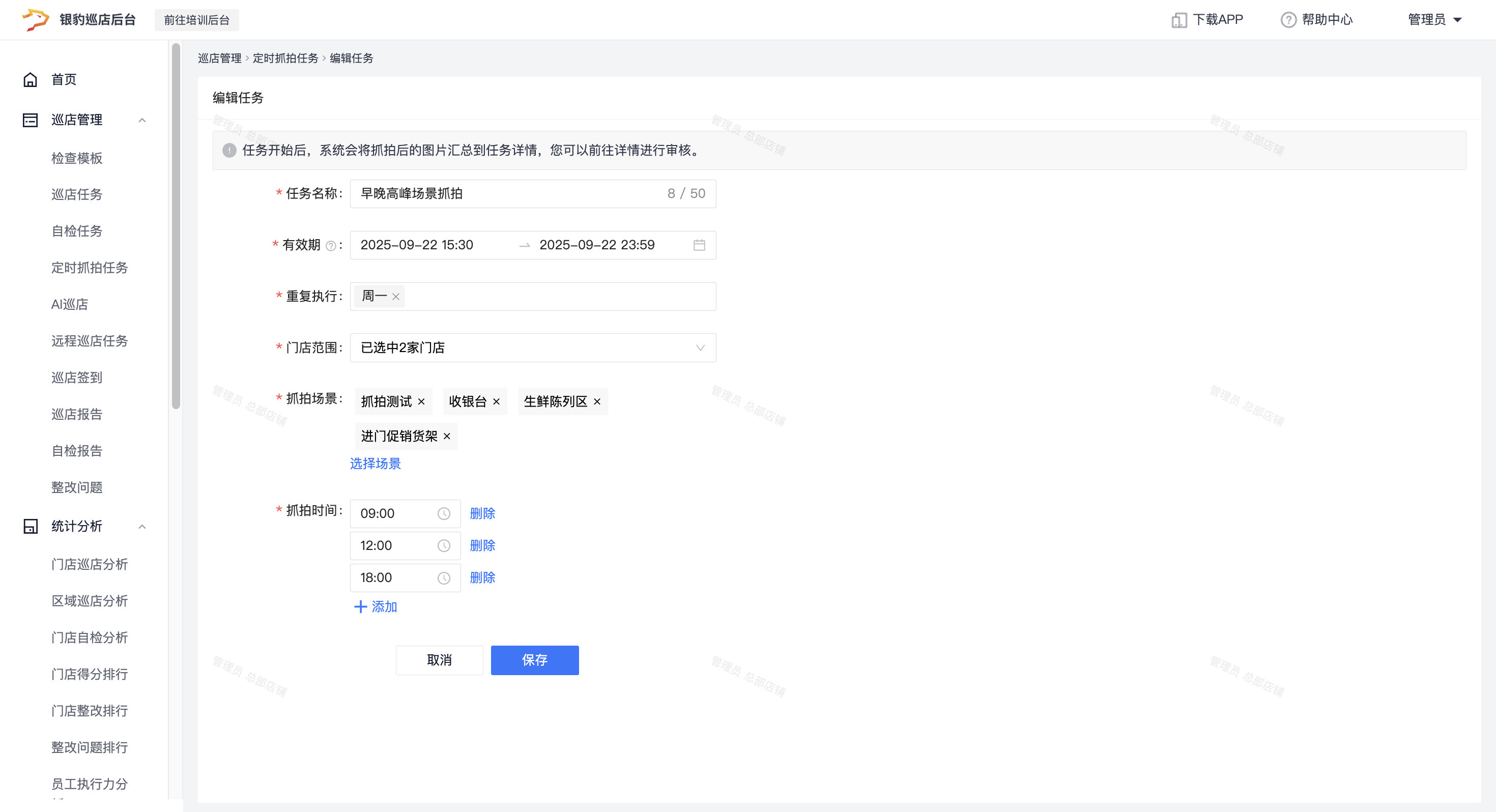Screen dimensions: 1496x812
Task: Click the sidebar vertical scrollbar
Action: coord(176,226)
